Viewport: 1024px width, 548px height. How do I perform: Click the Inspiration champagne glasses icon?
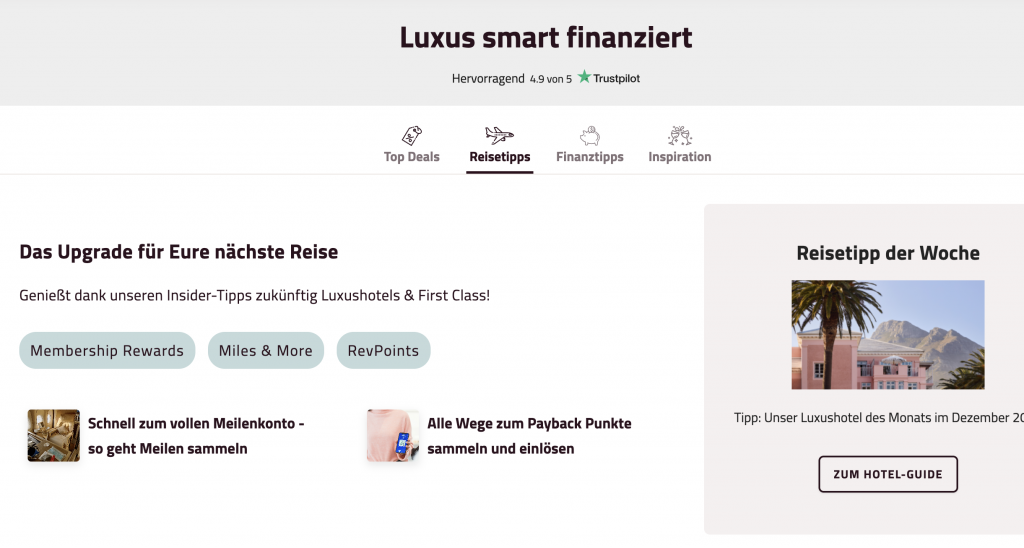(x=680, y=136)
